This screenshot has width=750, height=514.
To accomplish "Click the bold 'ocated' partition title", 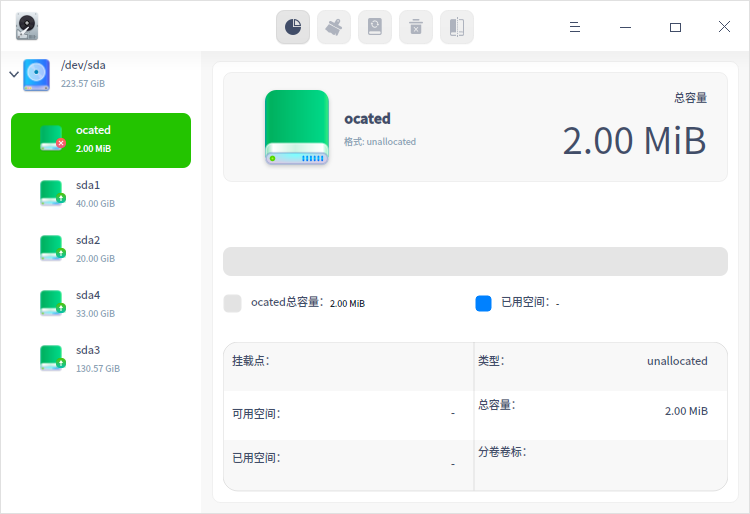I will click(367, 119).
